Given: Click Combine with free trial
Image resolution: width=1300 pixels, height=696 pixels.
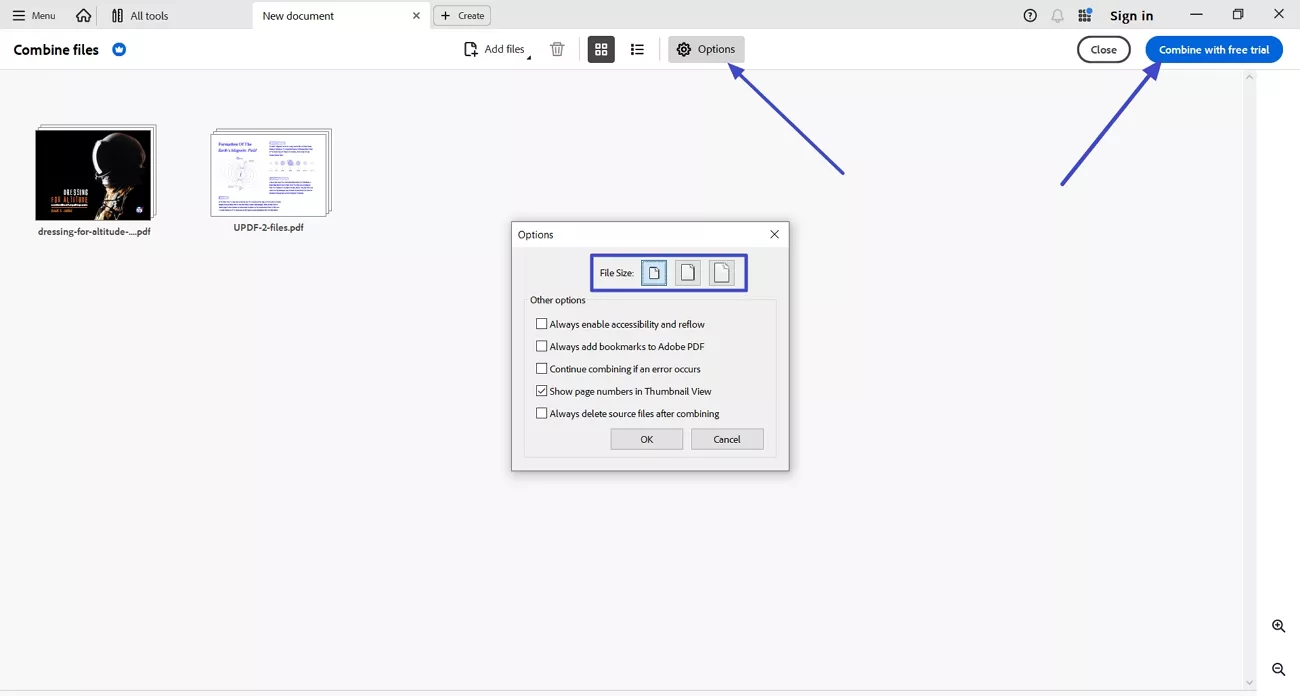Looking at the screenshot, I should (x=1213, y=48).
